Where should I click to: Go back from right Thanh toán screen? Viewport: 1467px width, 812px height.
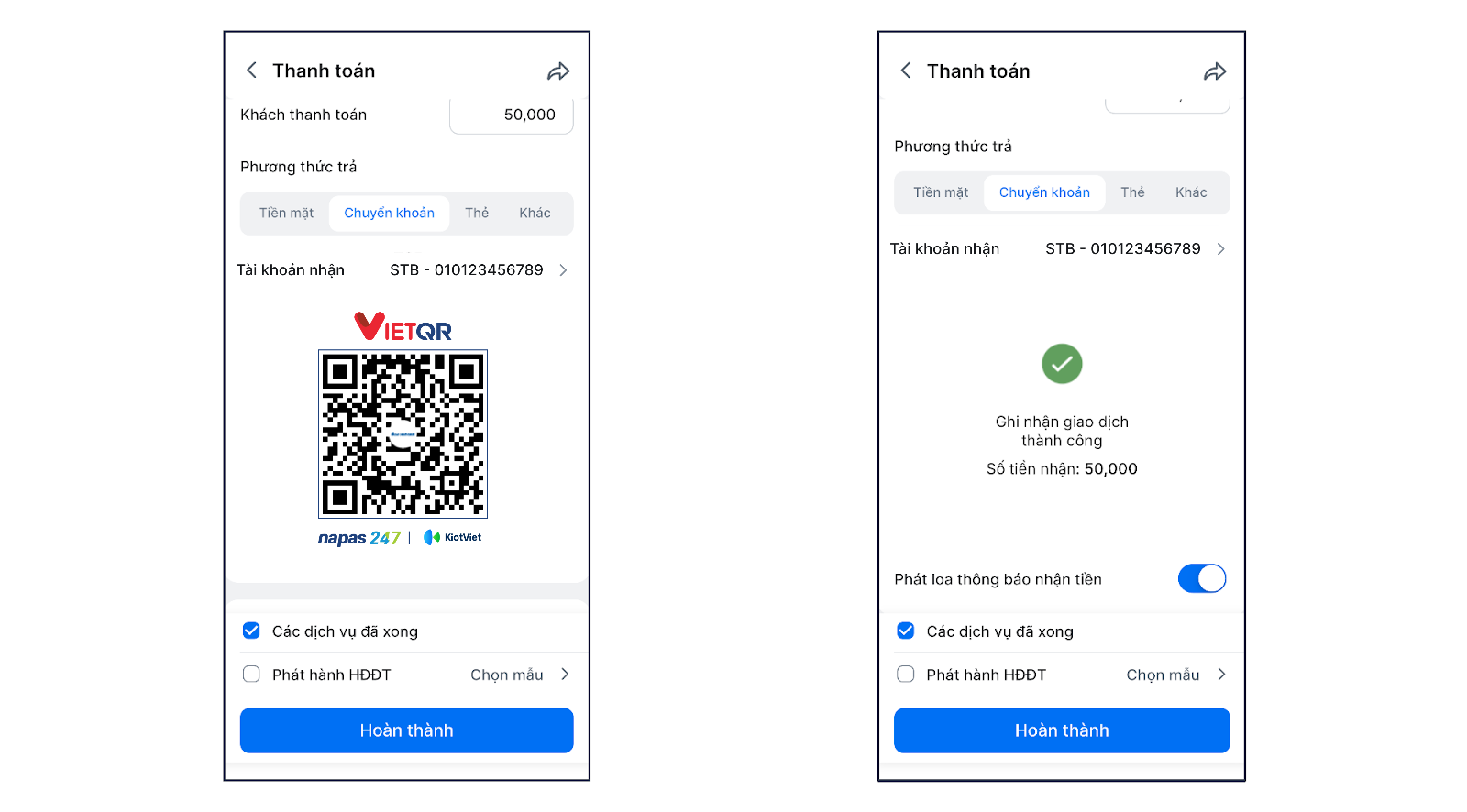pyautogui.click(x=906, y=71)
